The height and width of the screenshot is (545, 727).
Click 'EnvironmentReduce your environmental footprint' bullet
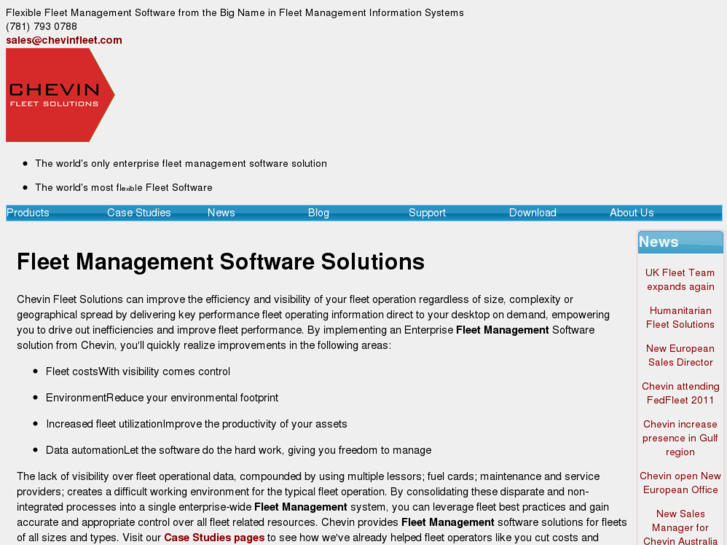[162, 398]
